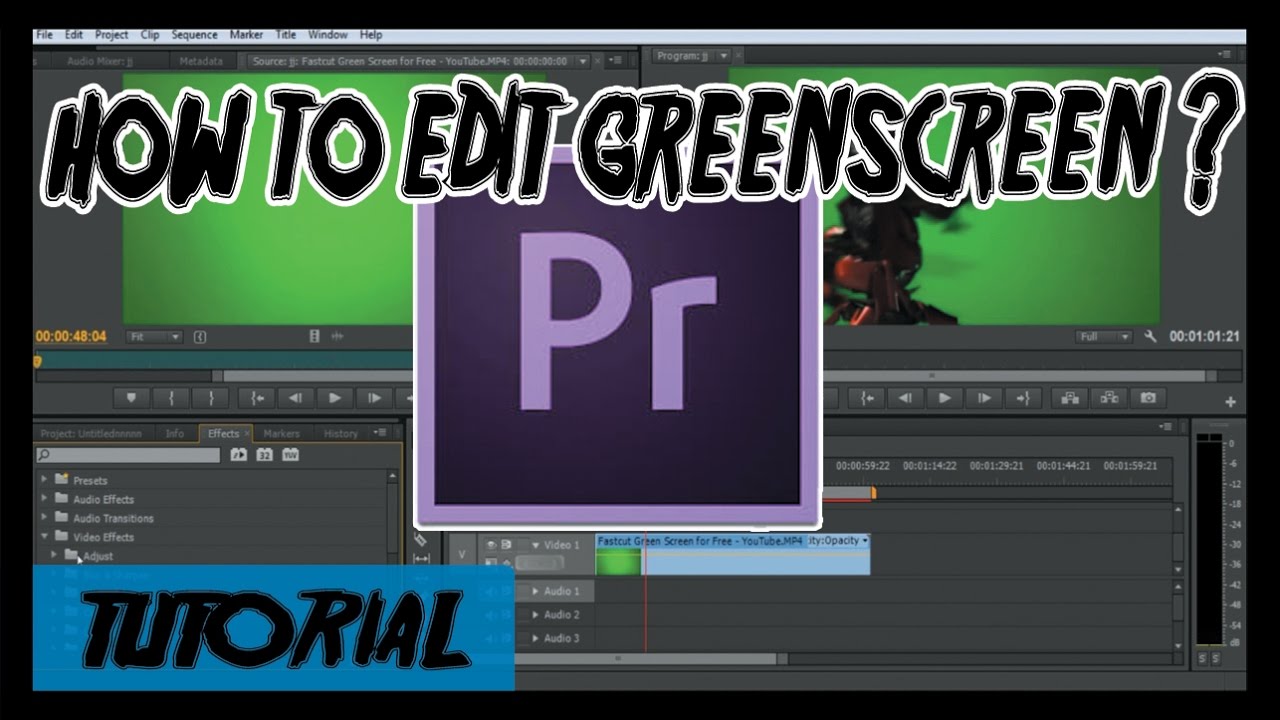Open the Marker menu

tap(246, 35)
